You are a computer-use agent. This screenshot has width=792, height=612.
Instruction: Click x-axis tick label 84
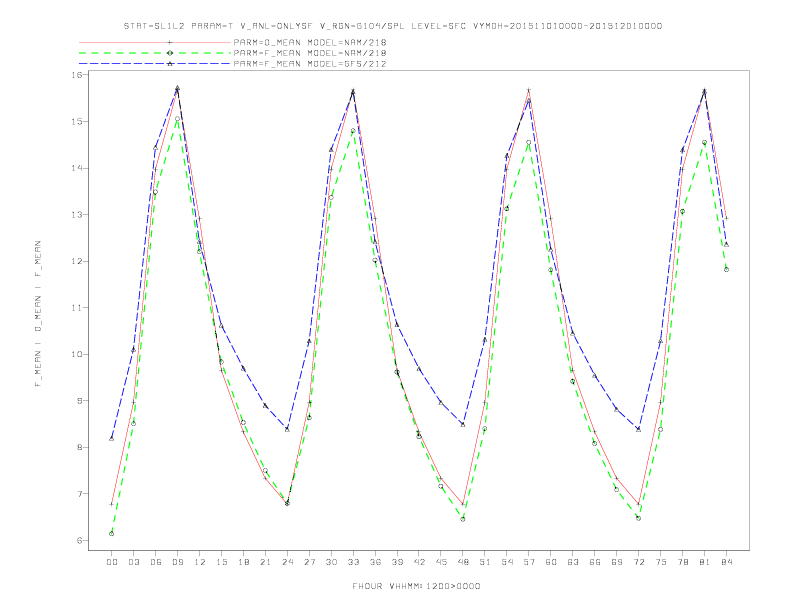click(726, 562)
